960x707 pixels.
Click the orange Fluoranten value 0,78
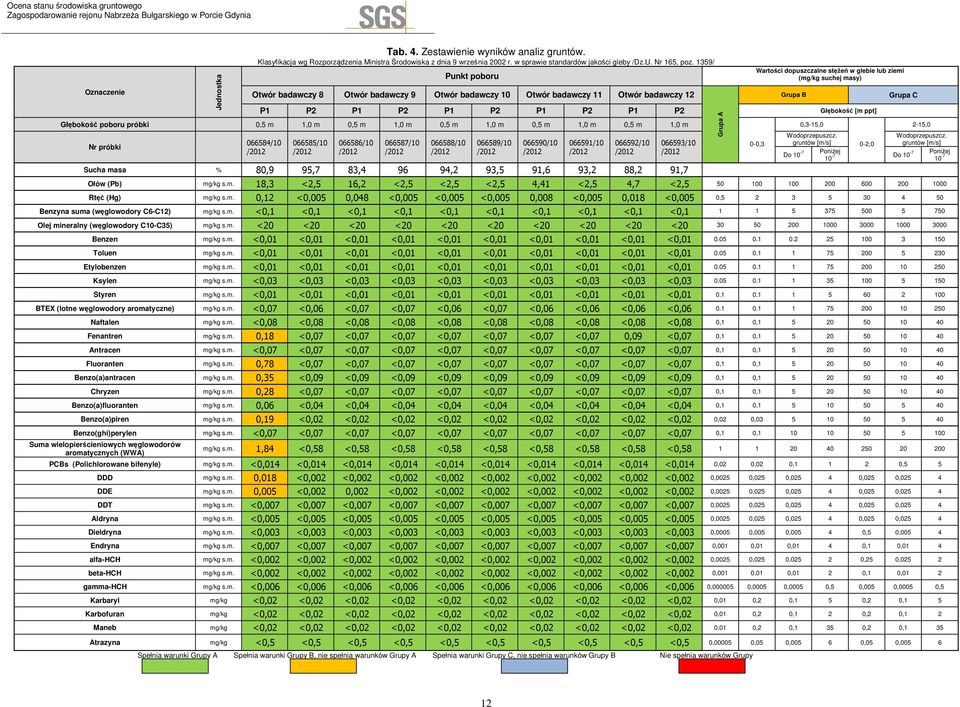[x=264, y=364]
